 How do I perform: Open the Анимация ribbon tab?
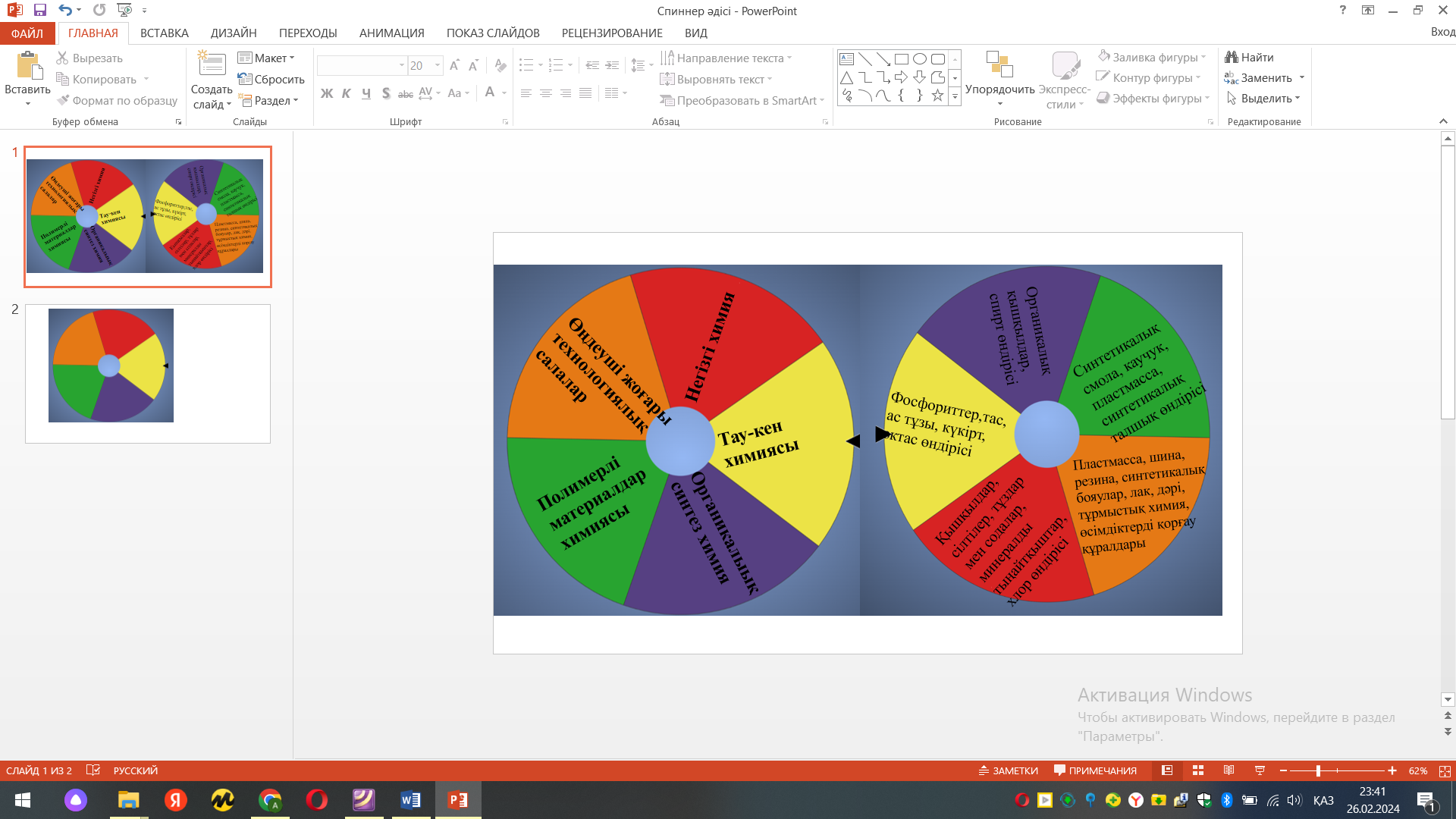point(391,33)
